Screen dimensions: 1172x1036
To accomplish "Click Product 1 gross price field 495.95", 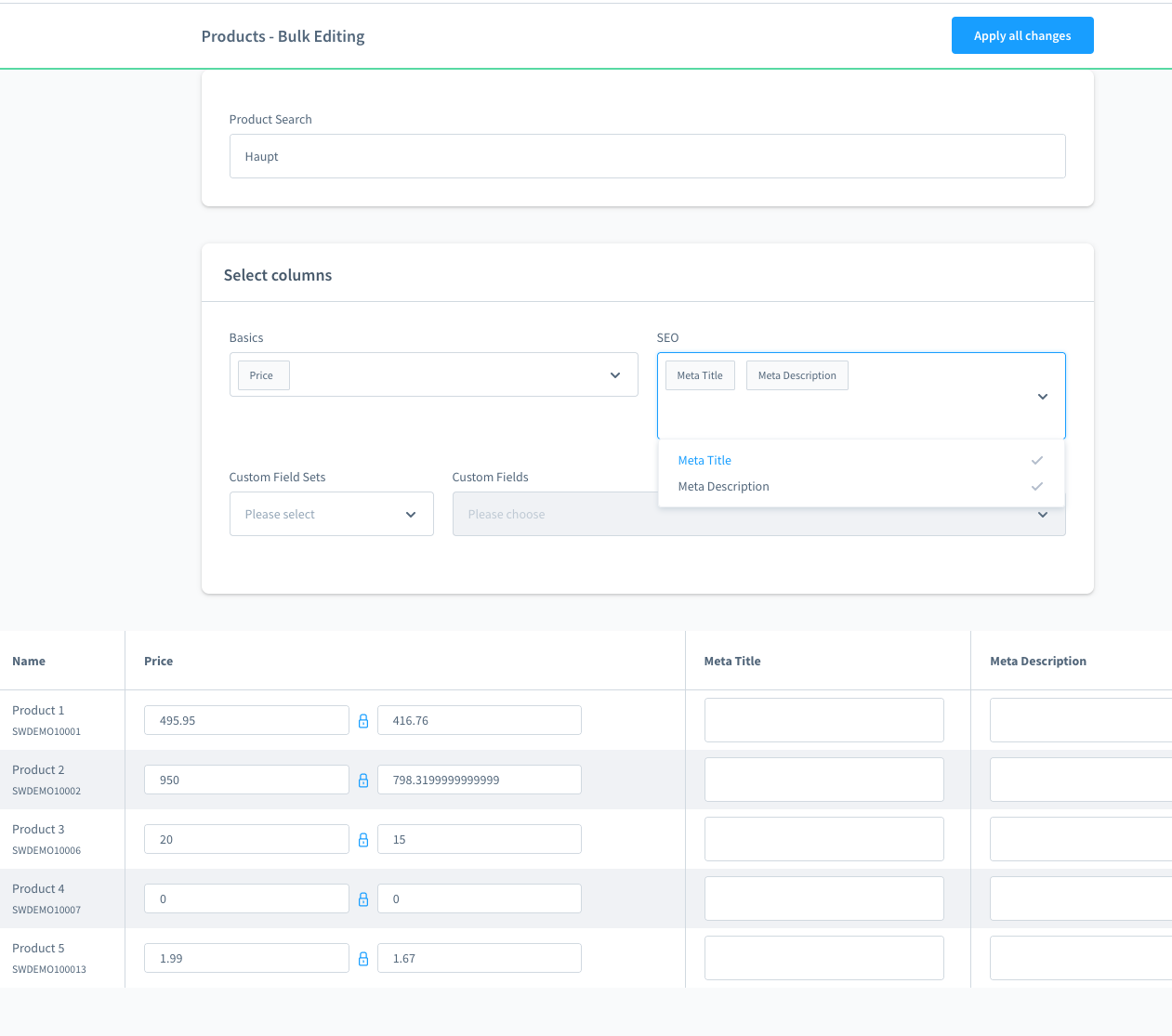I will pos(246,721).
